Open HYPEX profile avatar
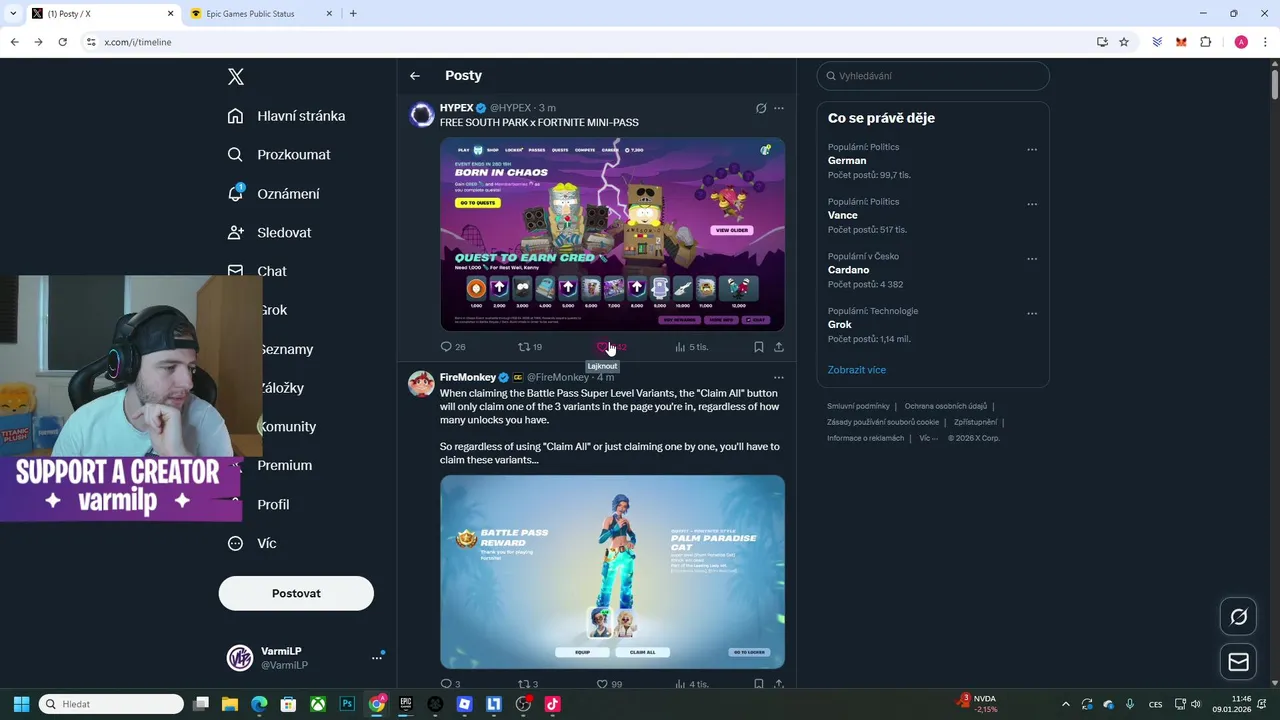The width and height of the screenshot is (1280, 720). coord(422,115)
